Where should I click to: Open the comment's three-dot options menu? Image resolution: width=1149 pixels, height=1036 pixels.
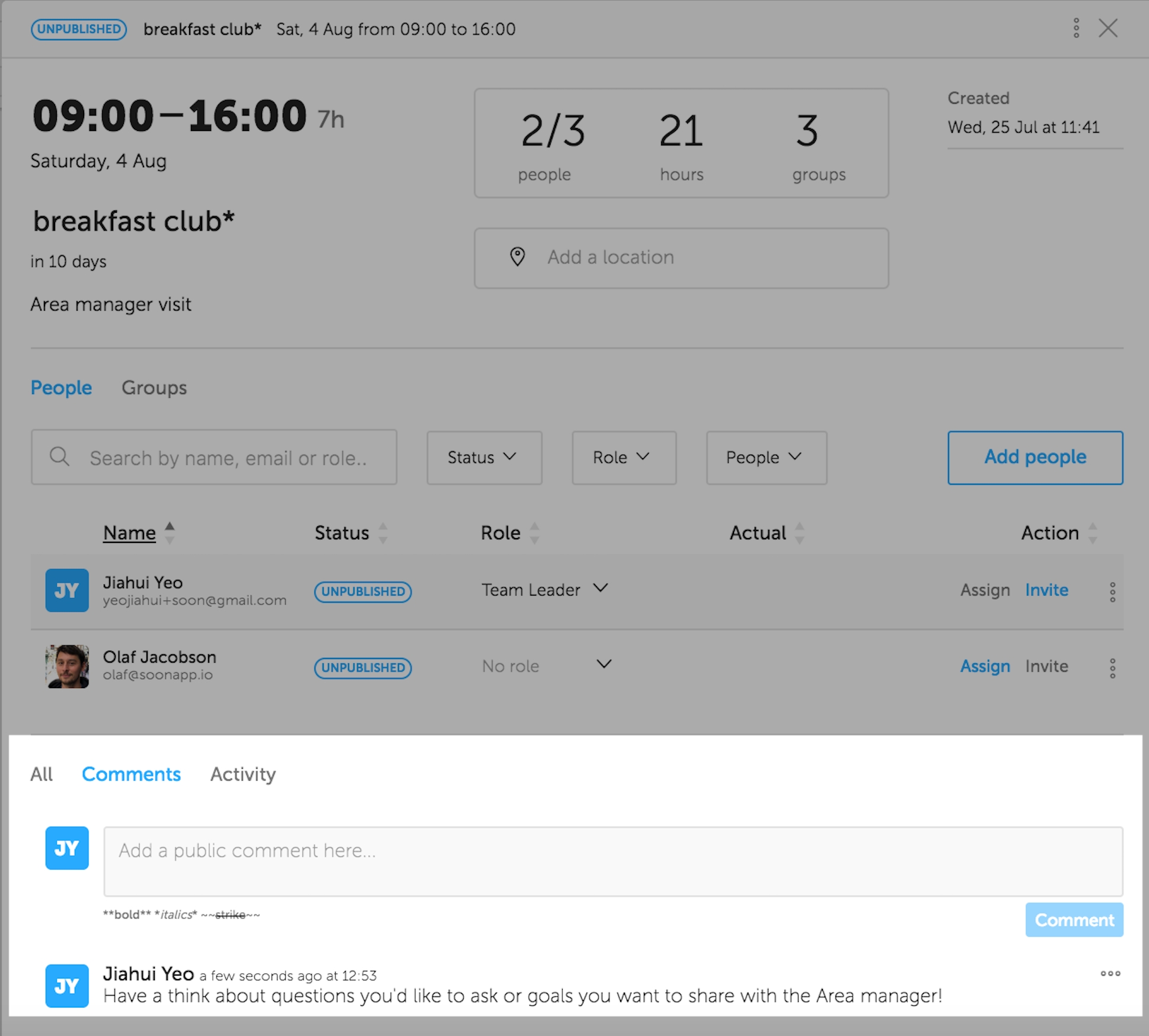coord(1110,973)
